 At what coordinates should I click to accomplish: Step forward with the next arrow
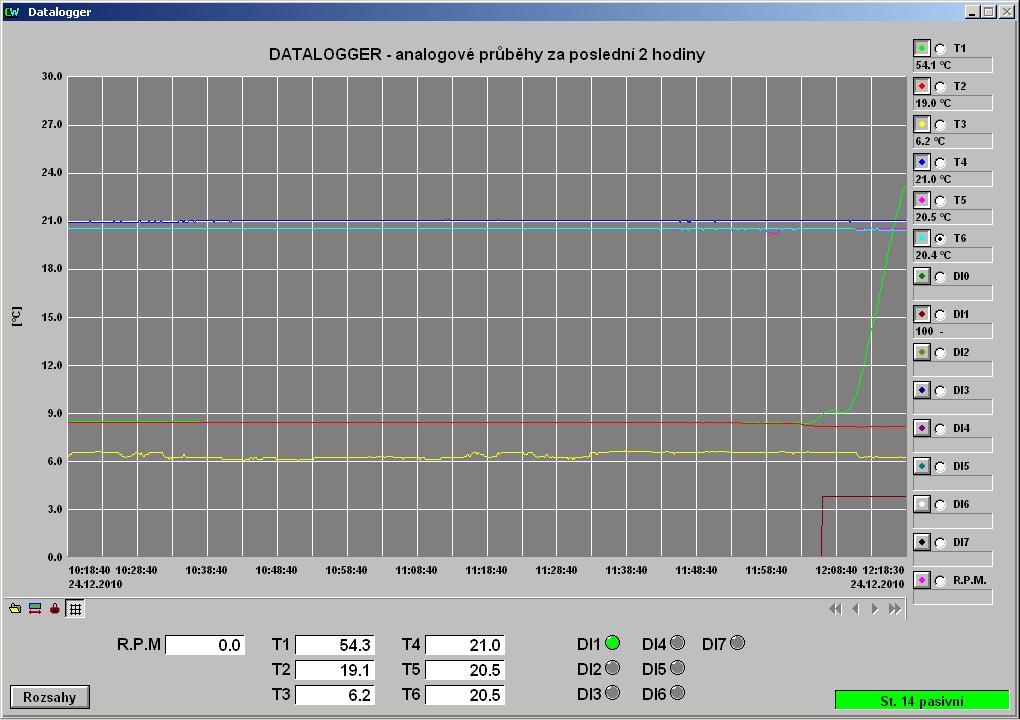pyautogui.click(x=875, y=609)
